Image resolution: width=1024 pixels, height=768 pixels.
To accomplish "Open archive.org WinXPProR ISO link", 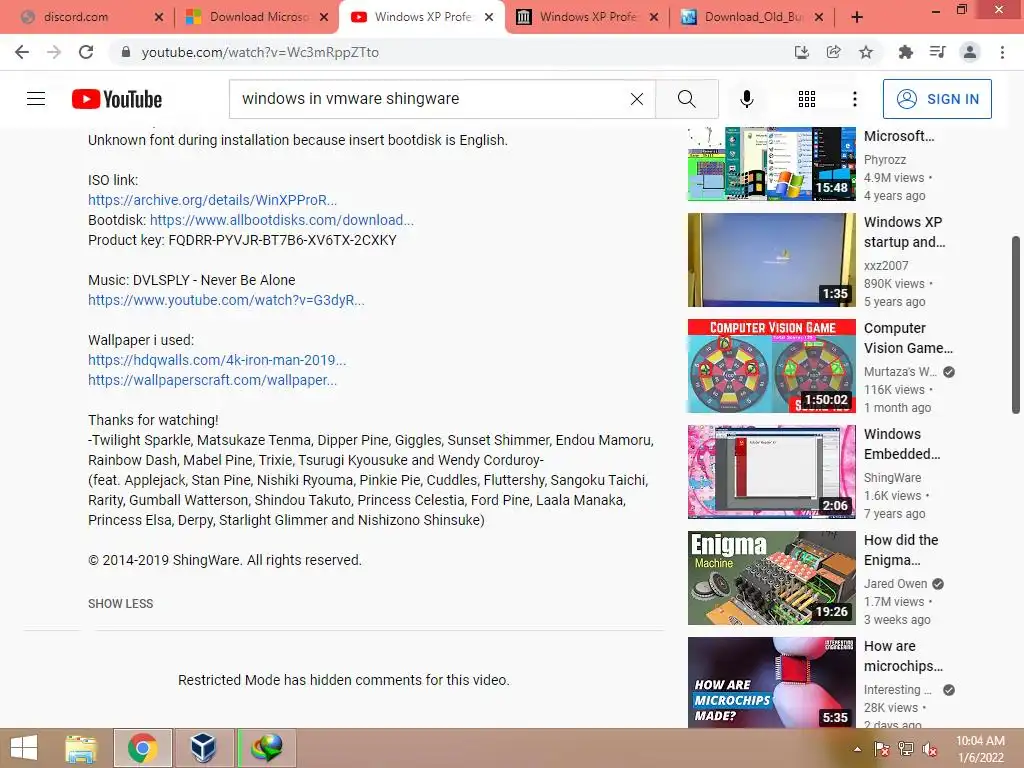I will (x=212, y=200).
